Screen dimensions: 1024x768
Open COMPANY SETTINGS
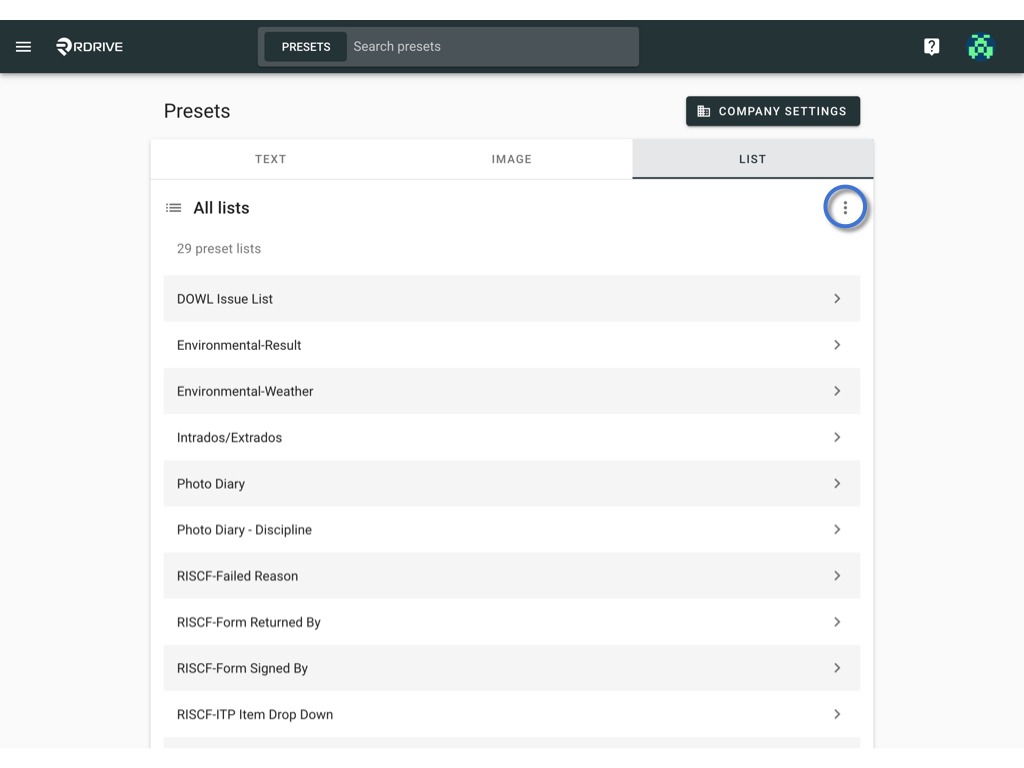(x=773, y=111)
